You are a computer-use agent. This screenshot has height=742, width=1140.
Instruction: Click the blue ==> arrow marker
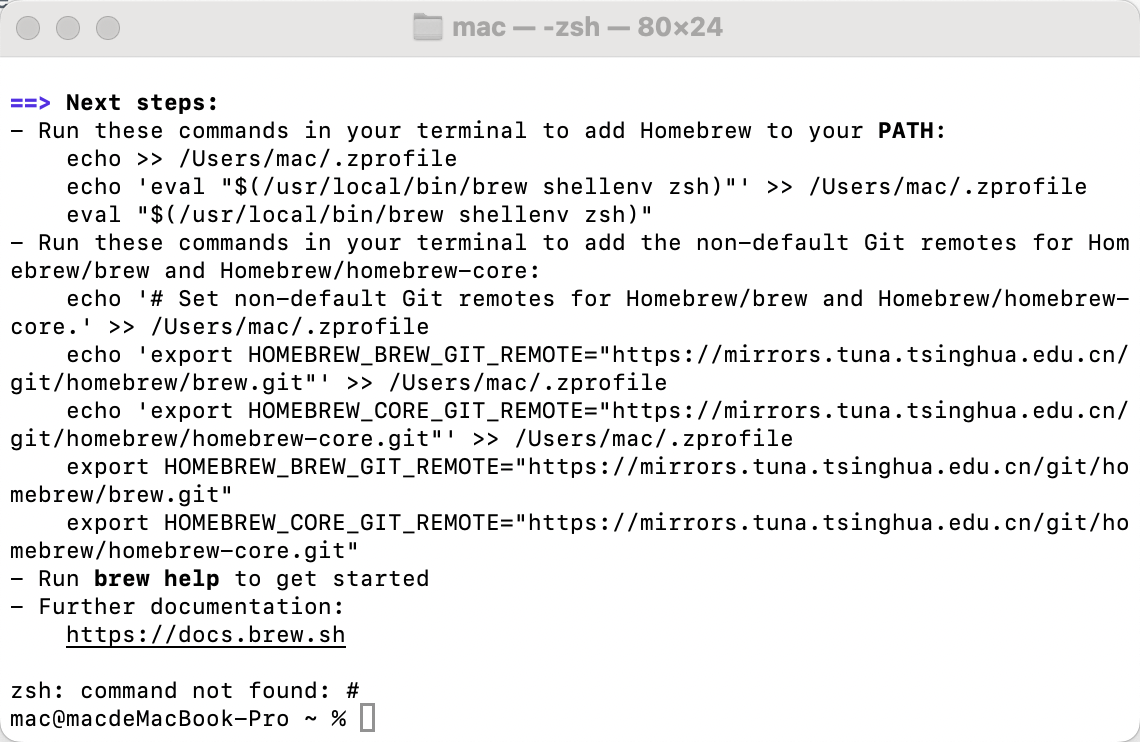(x=30, y=103)
